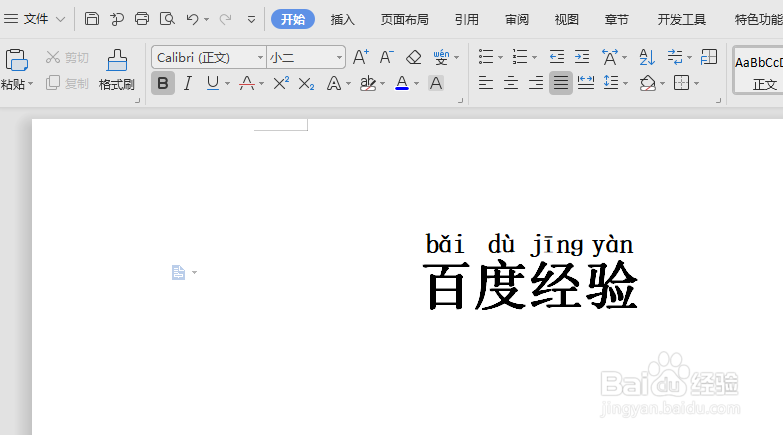Click the line spacing icon
The width and height of the screenshot is (783, 435).
click(611, 83)
